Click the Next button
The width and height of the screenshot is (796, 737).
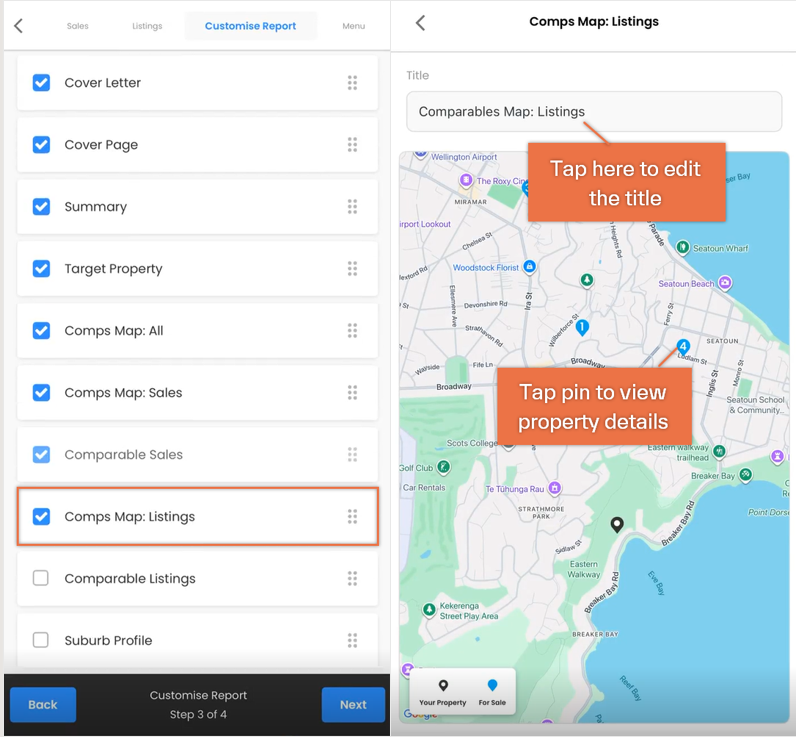pyautogui.click(x=353, y=705)
